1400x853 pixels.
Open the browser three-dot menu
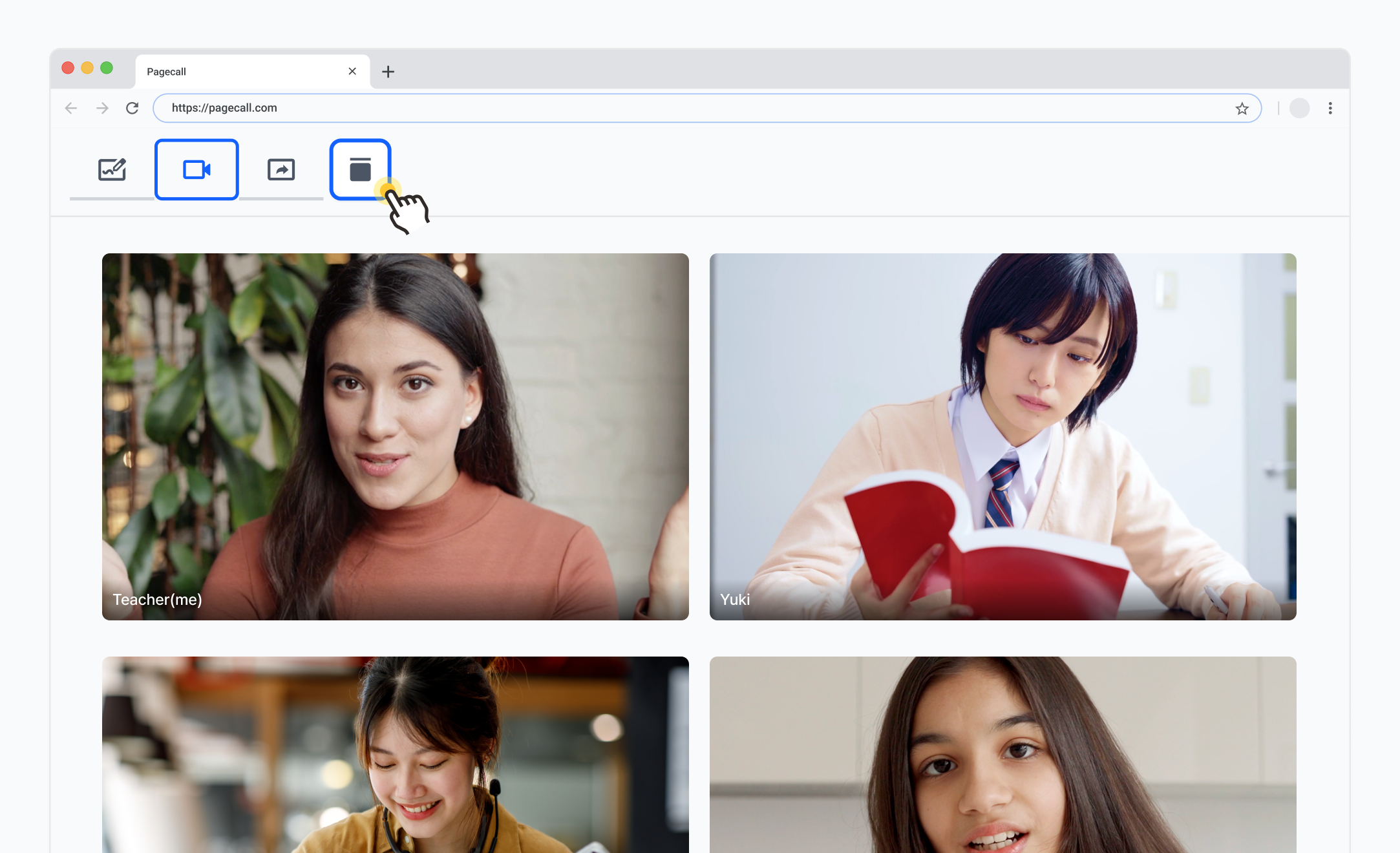click(1330, 108)
